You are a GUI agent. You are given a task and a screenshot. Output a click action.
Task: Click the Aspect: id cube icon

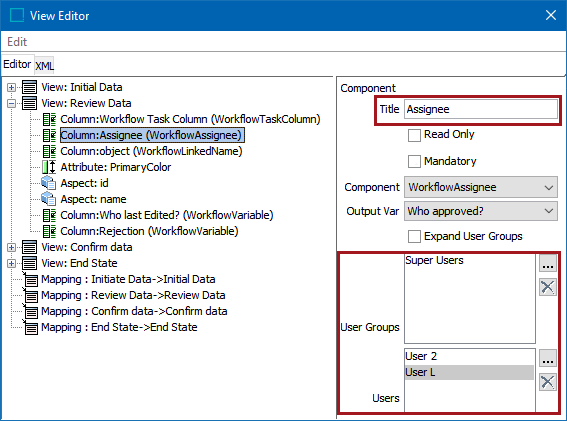pyautogui.click(x=48, y=183)
